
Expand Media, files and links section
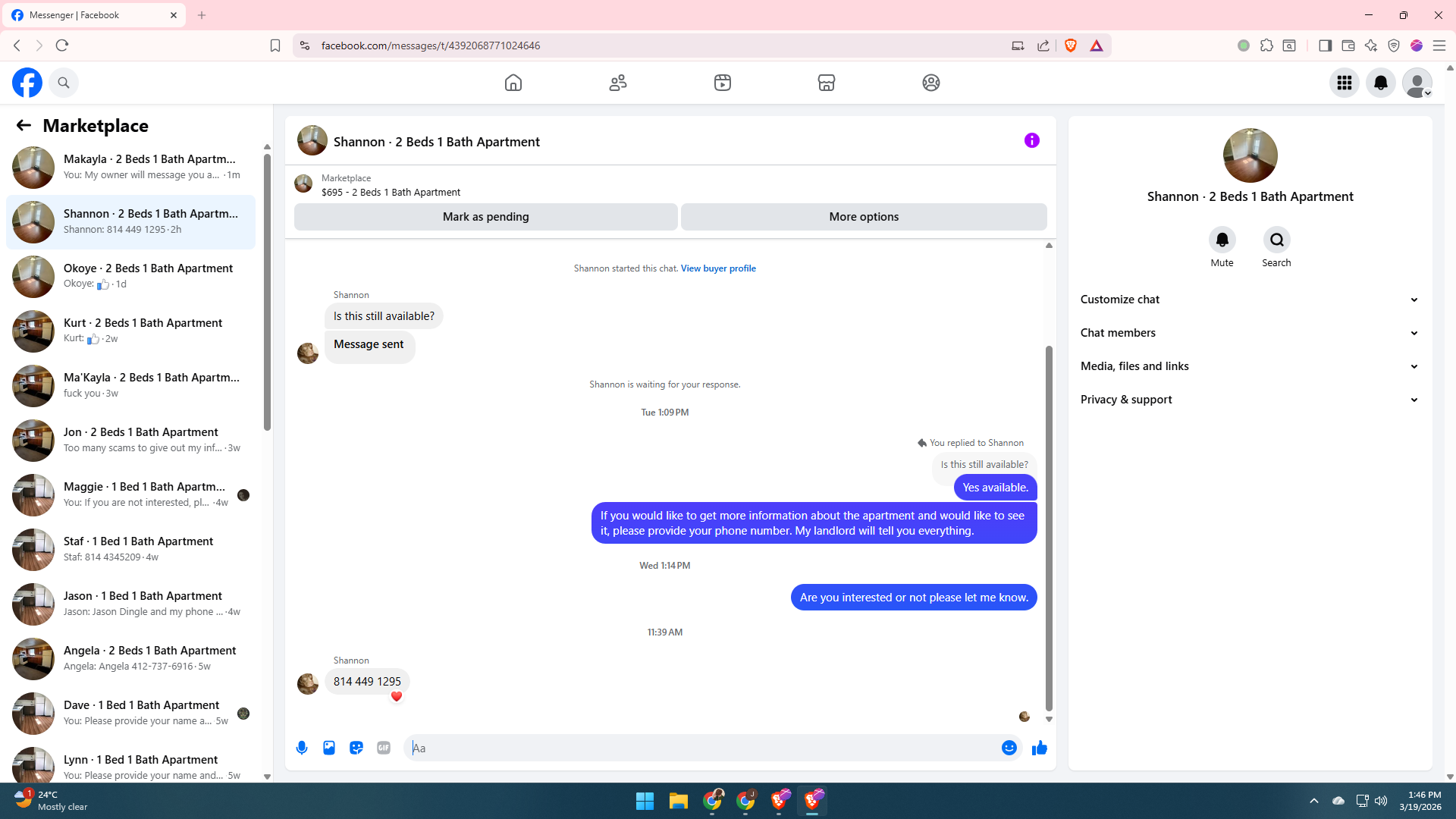[x=1249, y=366]
